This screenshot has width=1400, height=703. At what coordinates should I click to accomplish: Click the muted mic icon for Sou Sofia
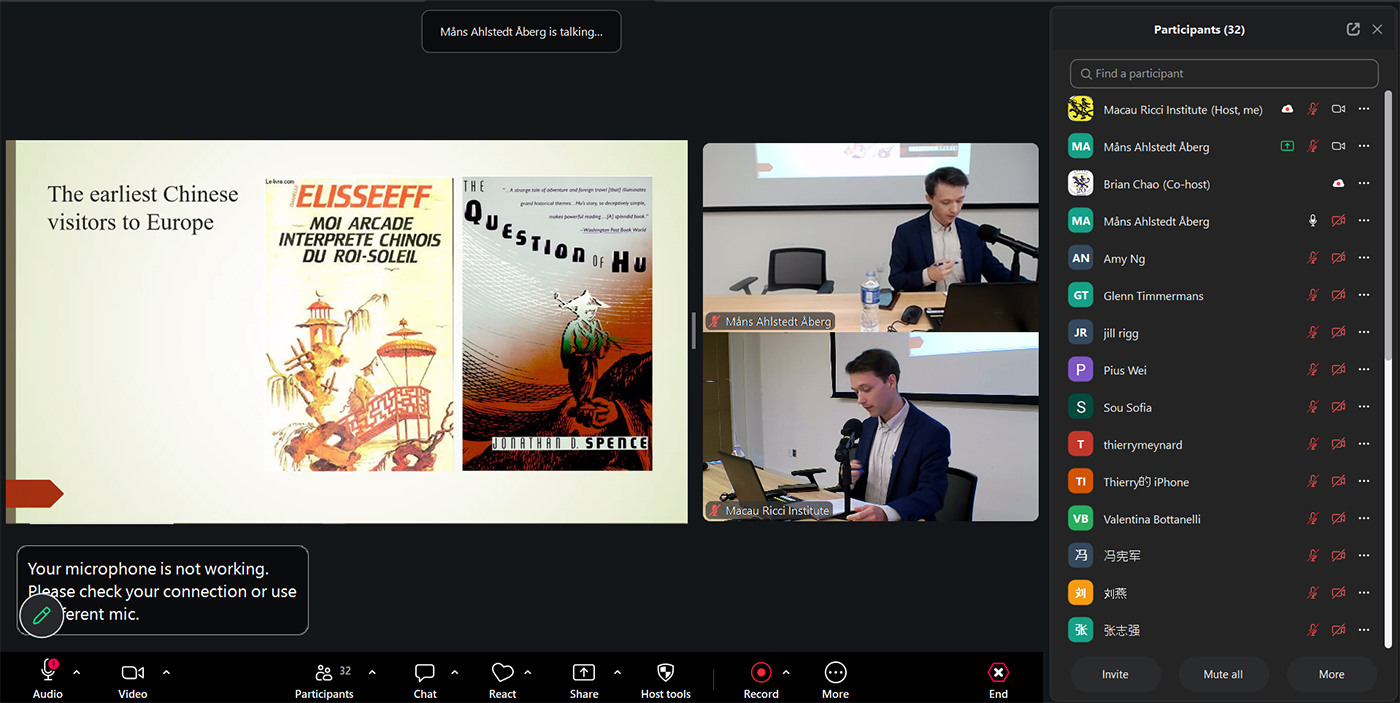1313,407
